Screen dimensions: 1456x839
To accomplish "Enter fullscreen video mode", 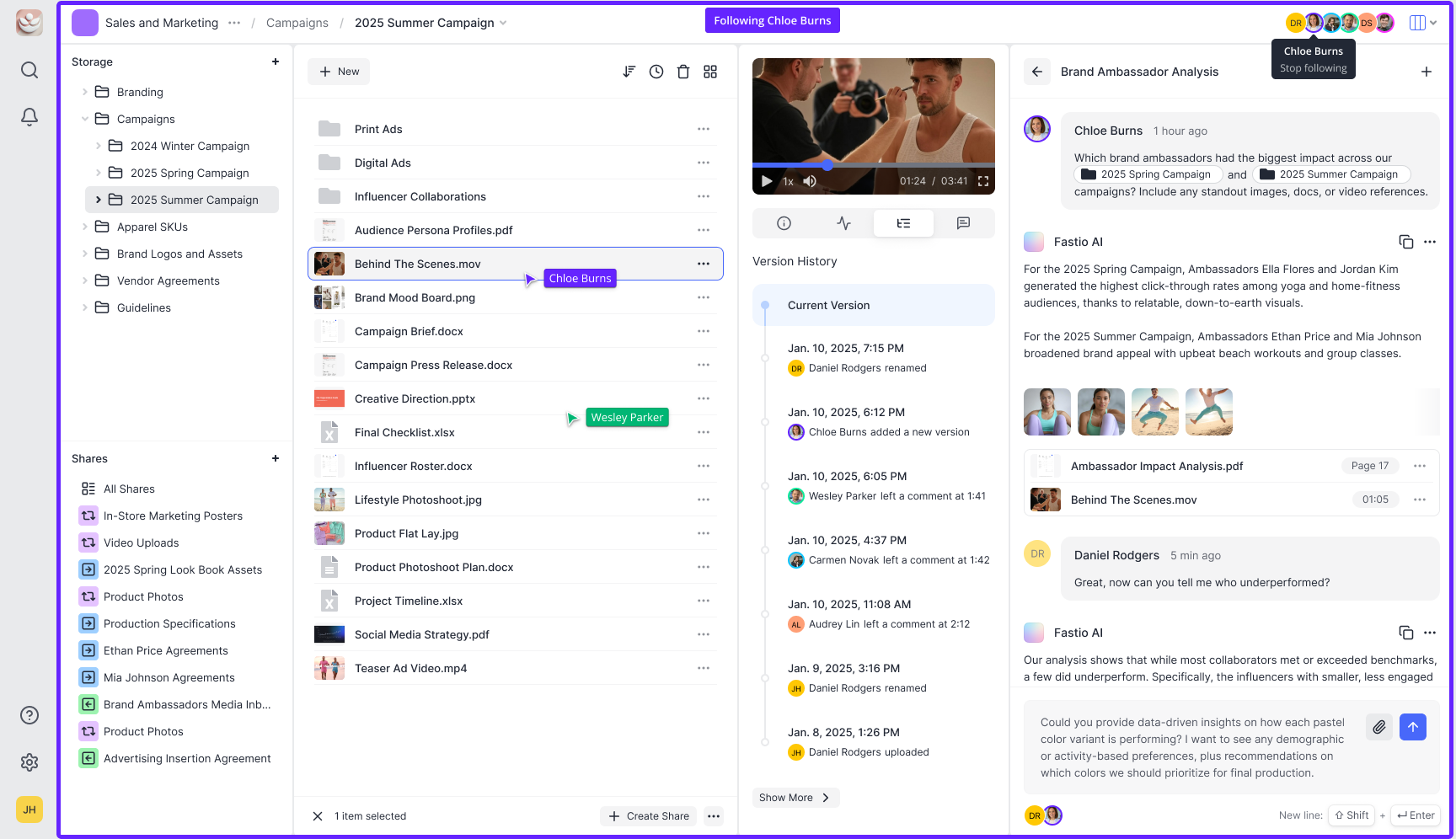I will [x=983, y=181].
